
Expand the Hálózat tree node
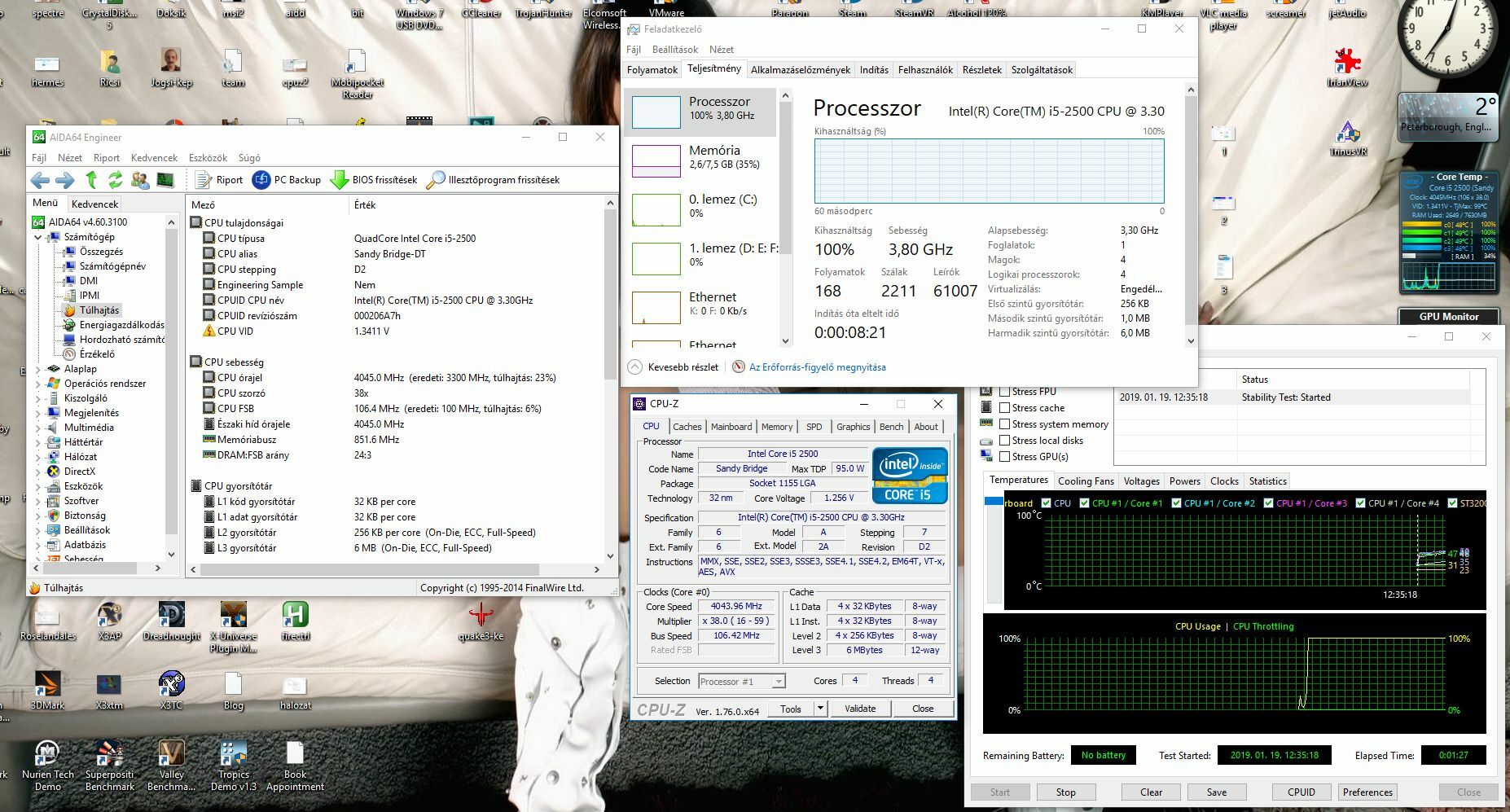(37, 457)
